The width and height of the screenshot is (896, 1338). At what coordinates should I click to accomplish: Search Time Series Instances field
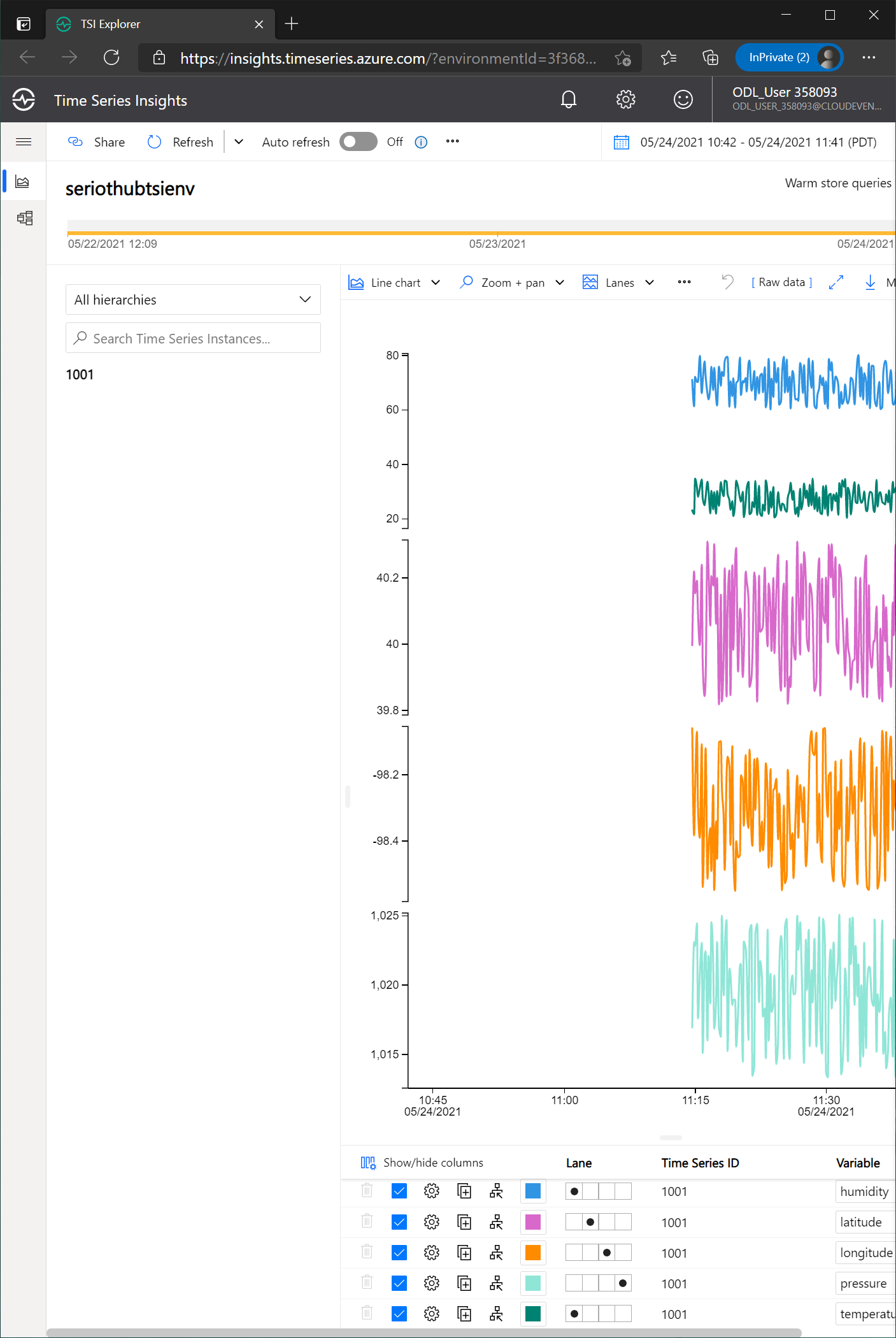(x=193, y=338)
